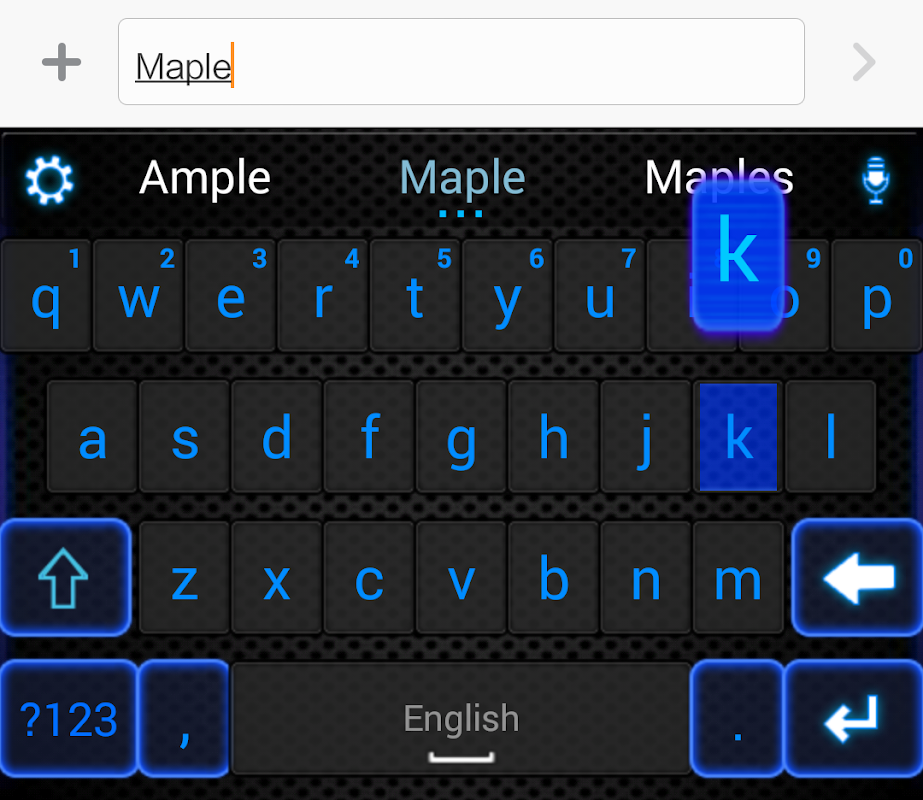This screenshot has height=800, width=923.
Task: Choose the Maples suggestion
Action: coord(719,178)
